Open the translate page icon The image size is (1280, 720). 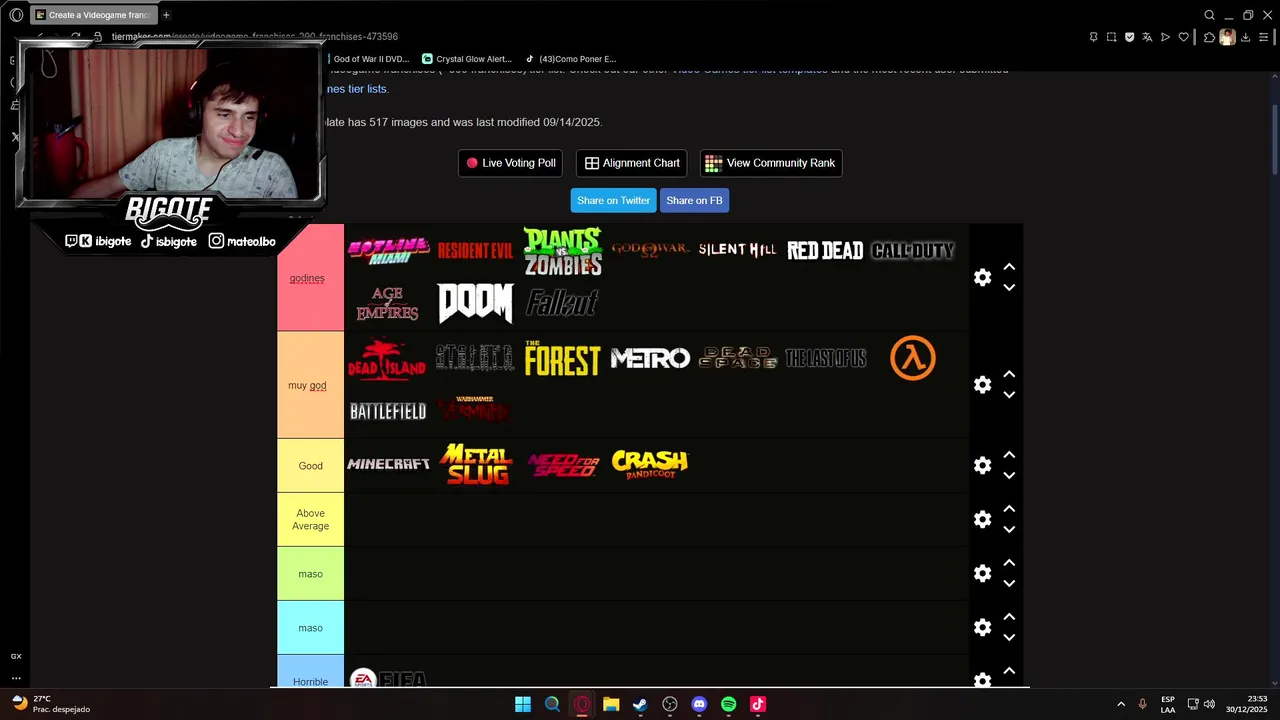[x=1147, y=37]
